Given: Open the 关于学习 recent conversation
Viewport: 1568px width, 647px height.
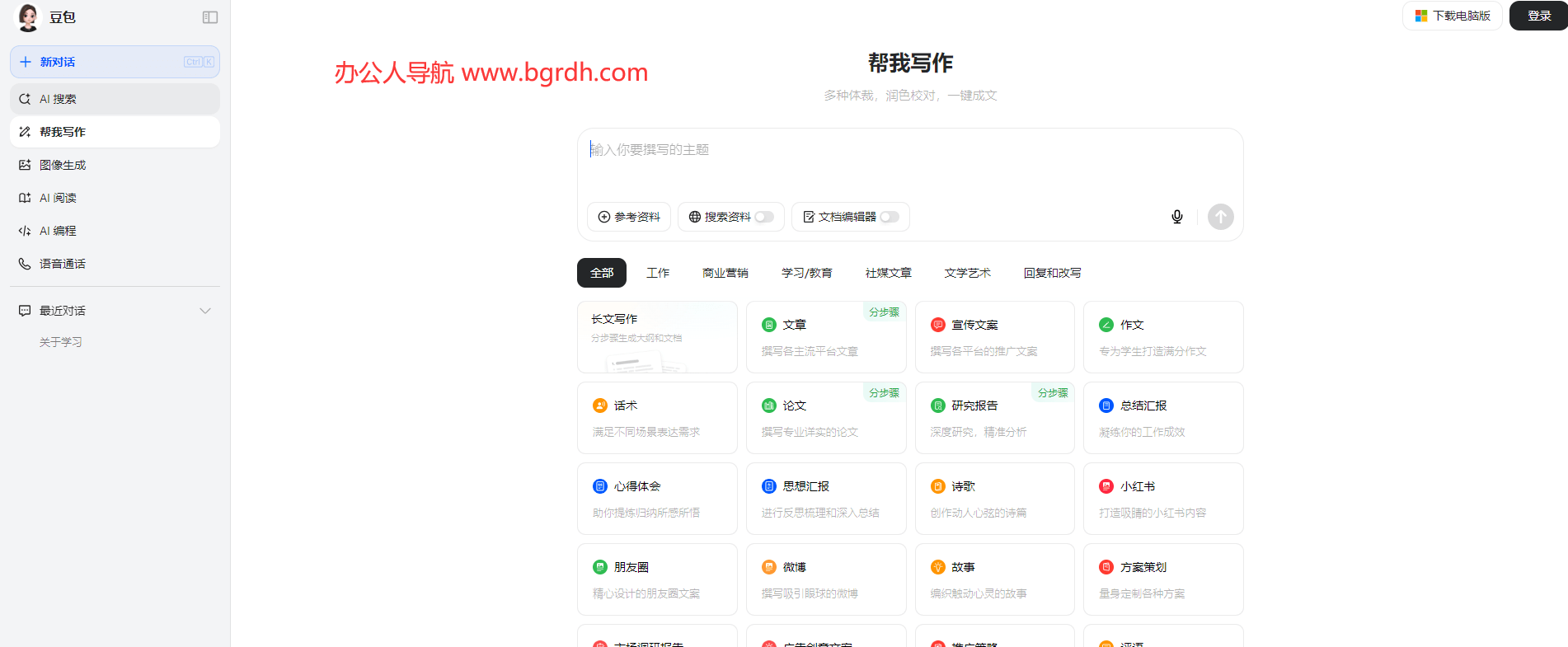Looking at the screenshot, I should click(x=61, y=342).
